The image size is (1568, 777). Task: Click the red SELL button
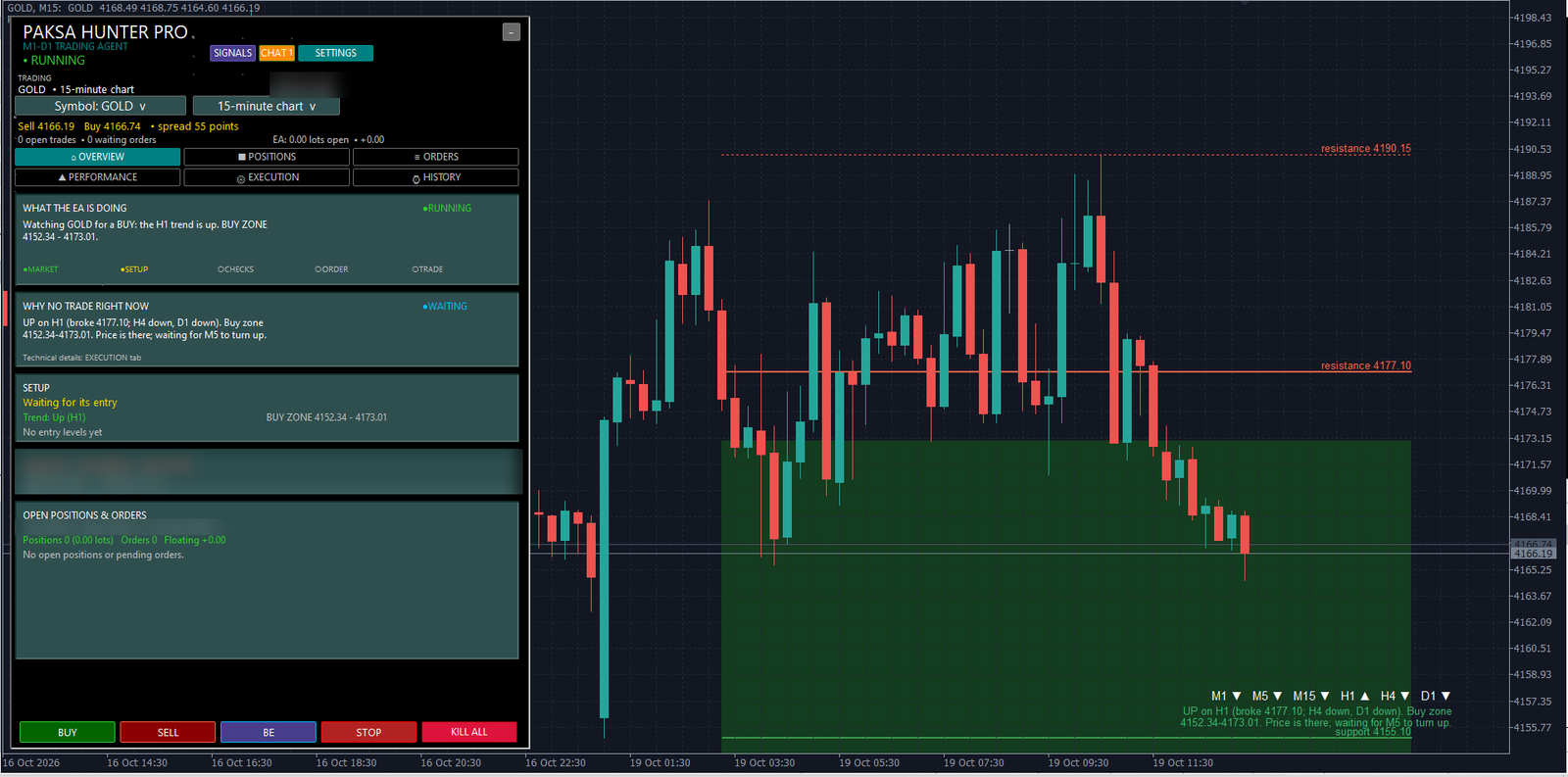point(168,732)
